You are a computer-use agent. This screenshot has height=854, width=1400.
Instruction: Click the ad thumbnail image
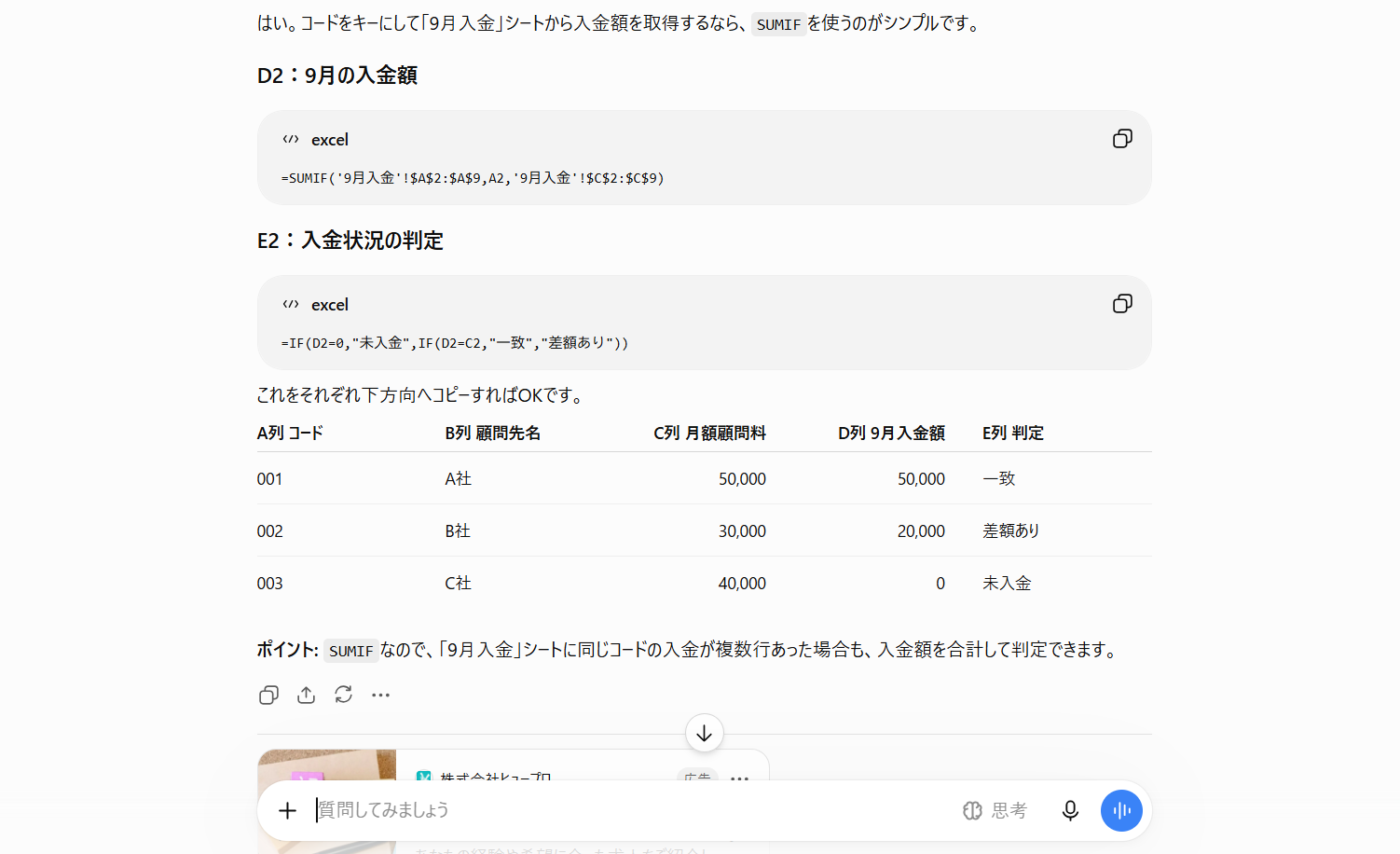[x=326, y=765]
